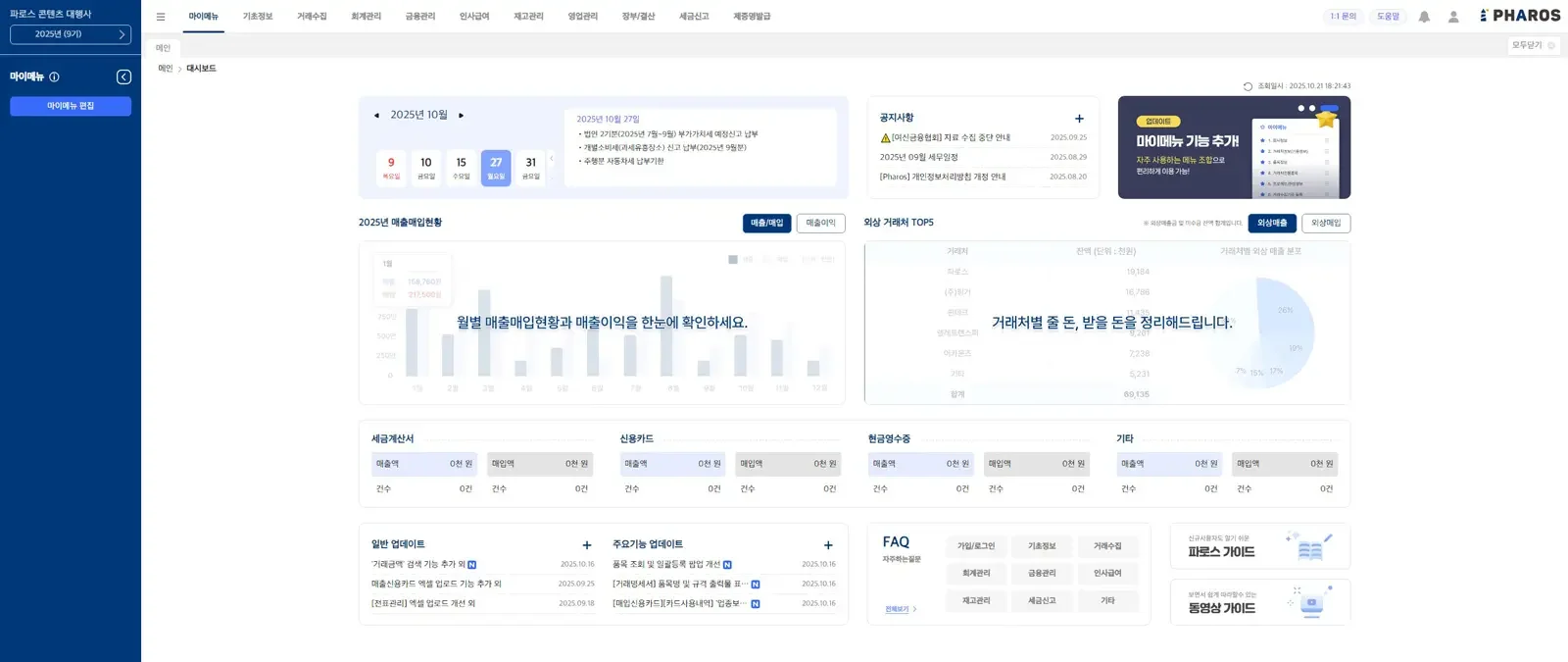Refresh the 조회일시 timestamp
Screen dimensions: 1568x662
point(1248,86)
